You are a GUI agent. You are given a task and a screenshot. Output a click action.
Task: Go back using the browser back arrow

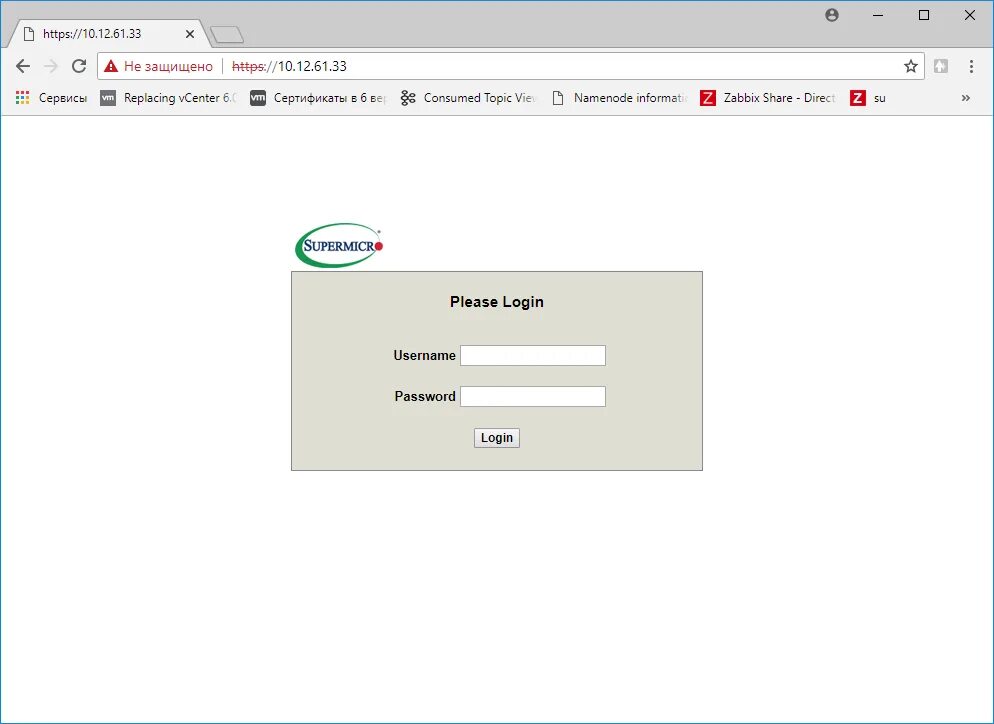click(23, 66)
